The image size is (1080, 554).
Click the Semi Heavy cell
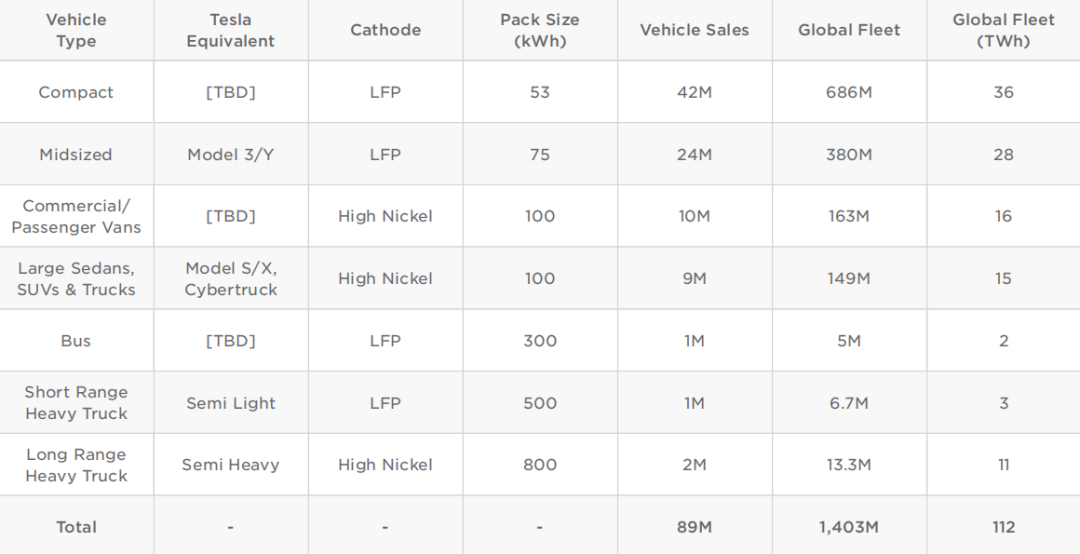(x=230, y=465)
